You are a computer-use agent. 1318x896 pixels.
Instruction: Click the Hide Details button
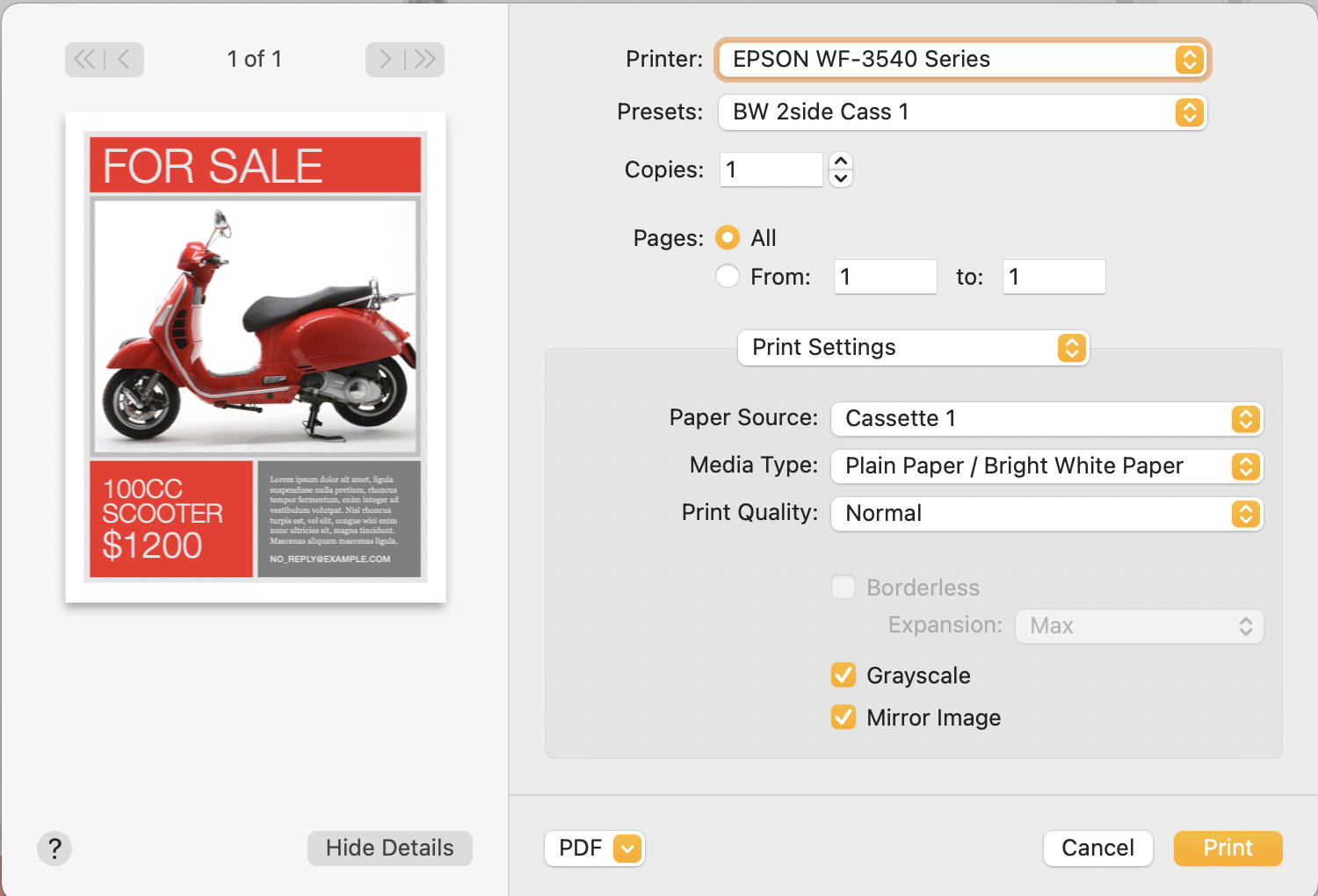[390, 849]
